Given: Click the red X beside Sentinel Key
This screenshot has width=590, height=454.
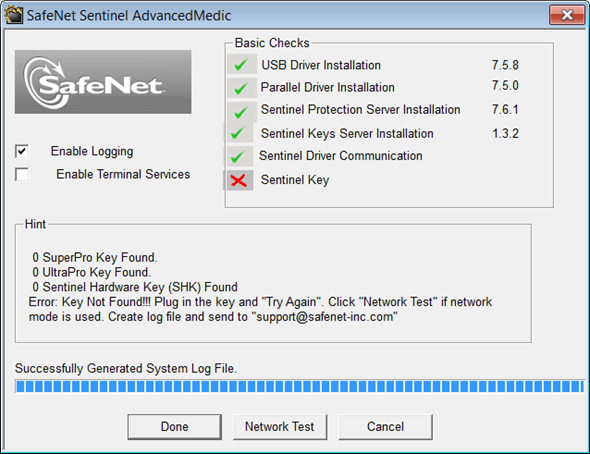Looking at the screenshot, I should click(239, 180).
